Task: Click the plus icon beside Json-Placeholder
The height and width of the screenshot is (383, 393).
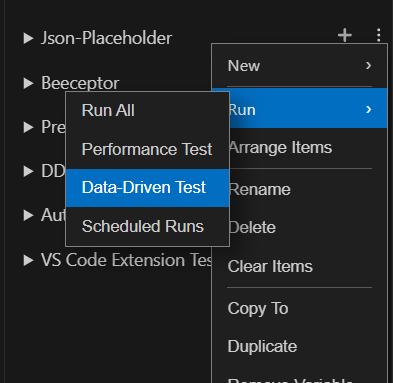Action: 345,35
